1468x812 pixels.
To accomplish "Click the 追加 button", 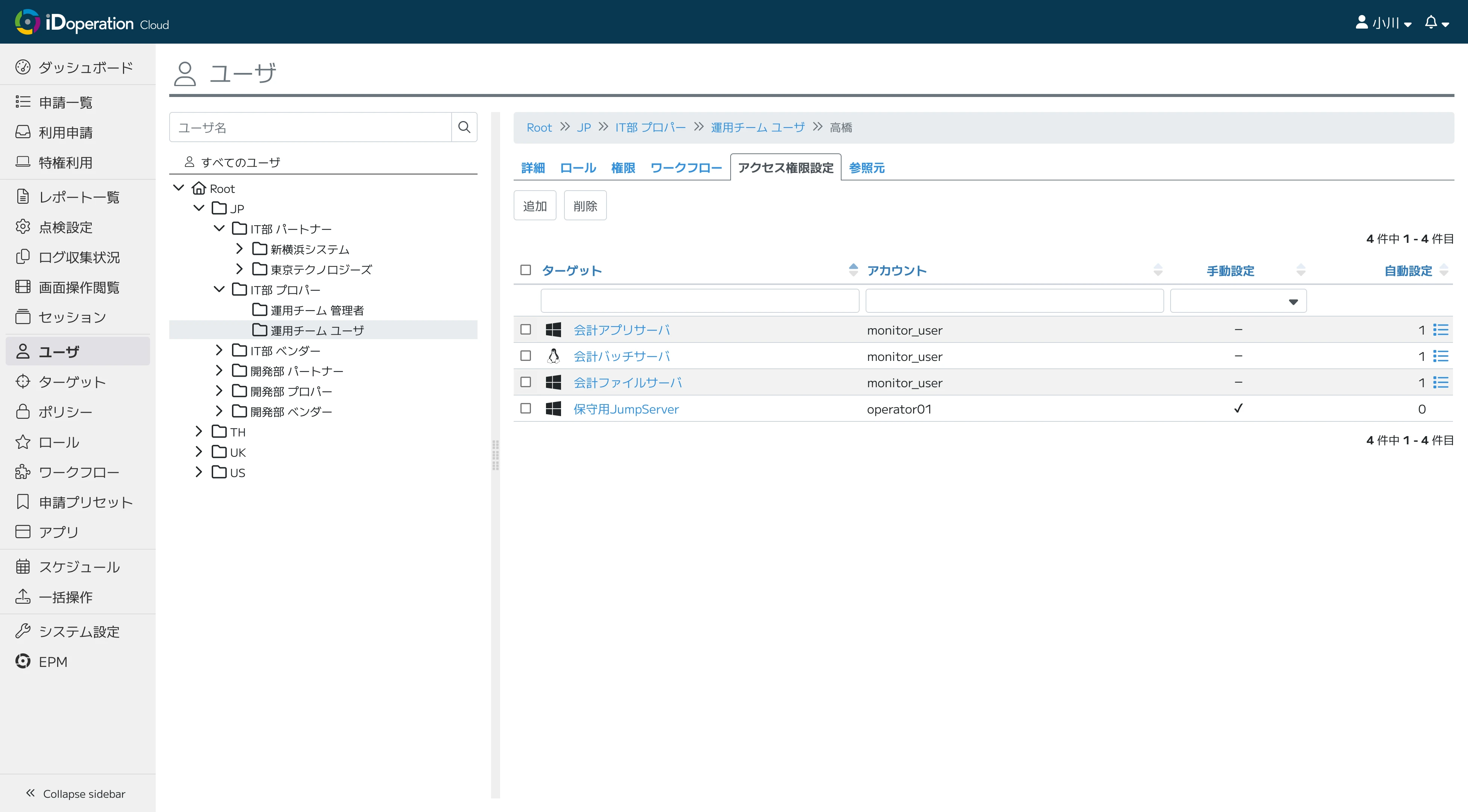I will [x=535, y=206].
